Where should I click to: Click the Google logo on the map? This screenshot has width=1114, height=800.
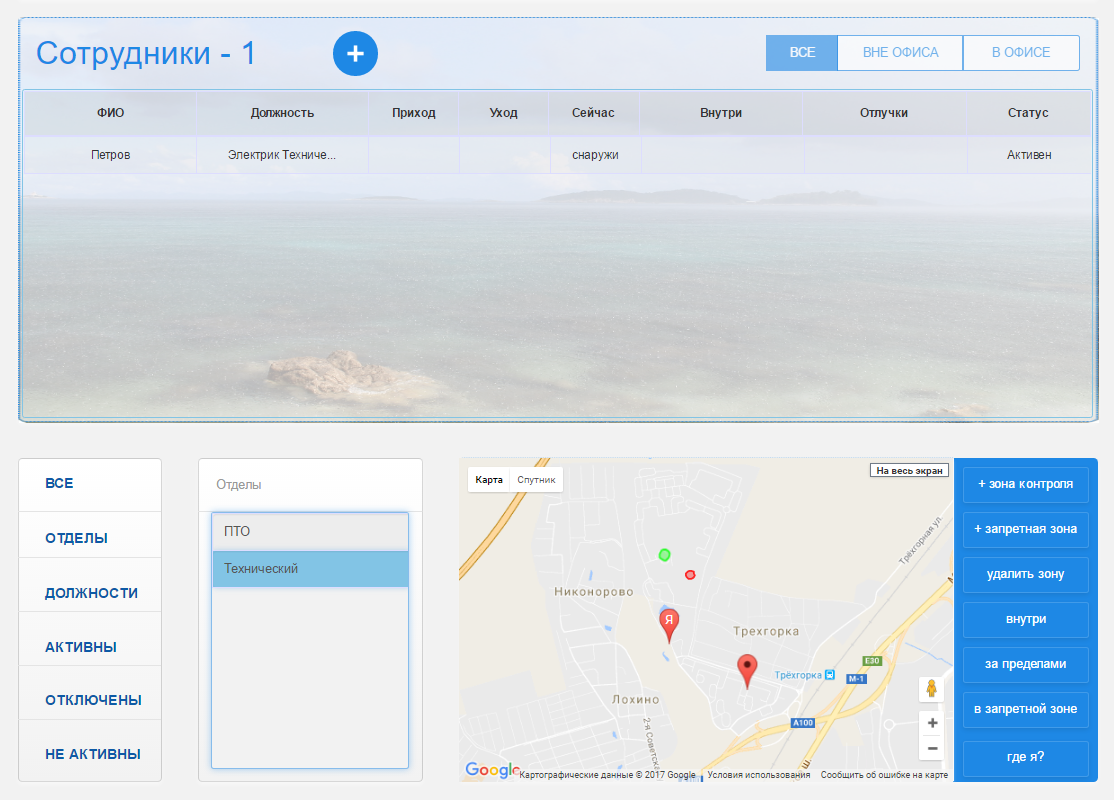pos(492,769)
